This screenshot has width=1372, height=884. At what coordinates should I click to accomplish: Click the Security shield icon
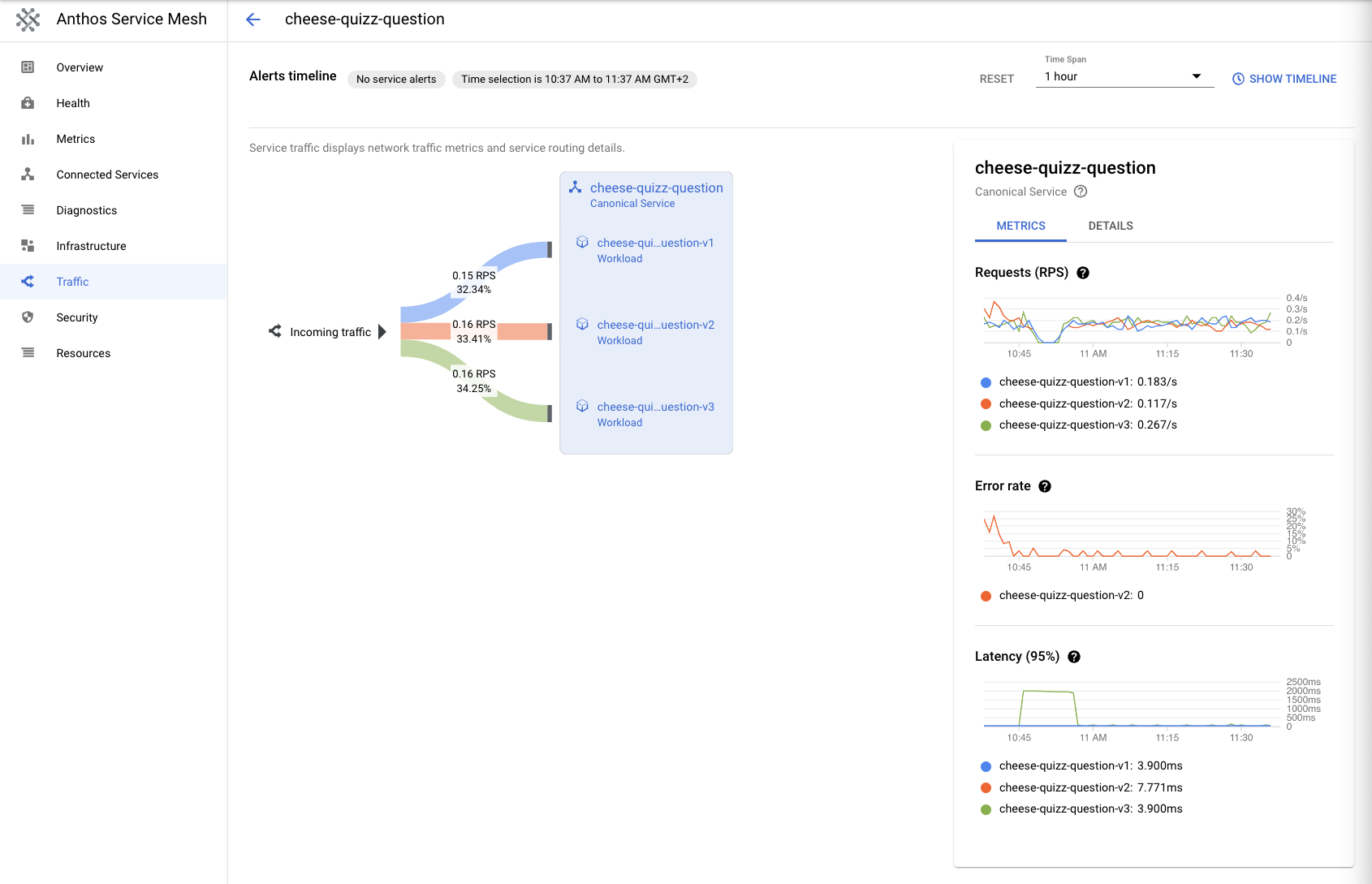click(28, 317)
